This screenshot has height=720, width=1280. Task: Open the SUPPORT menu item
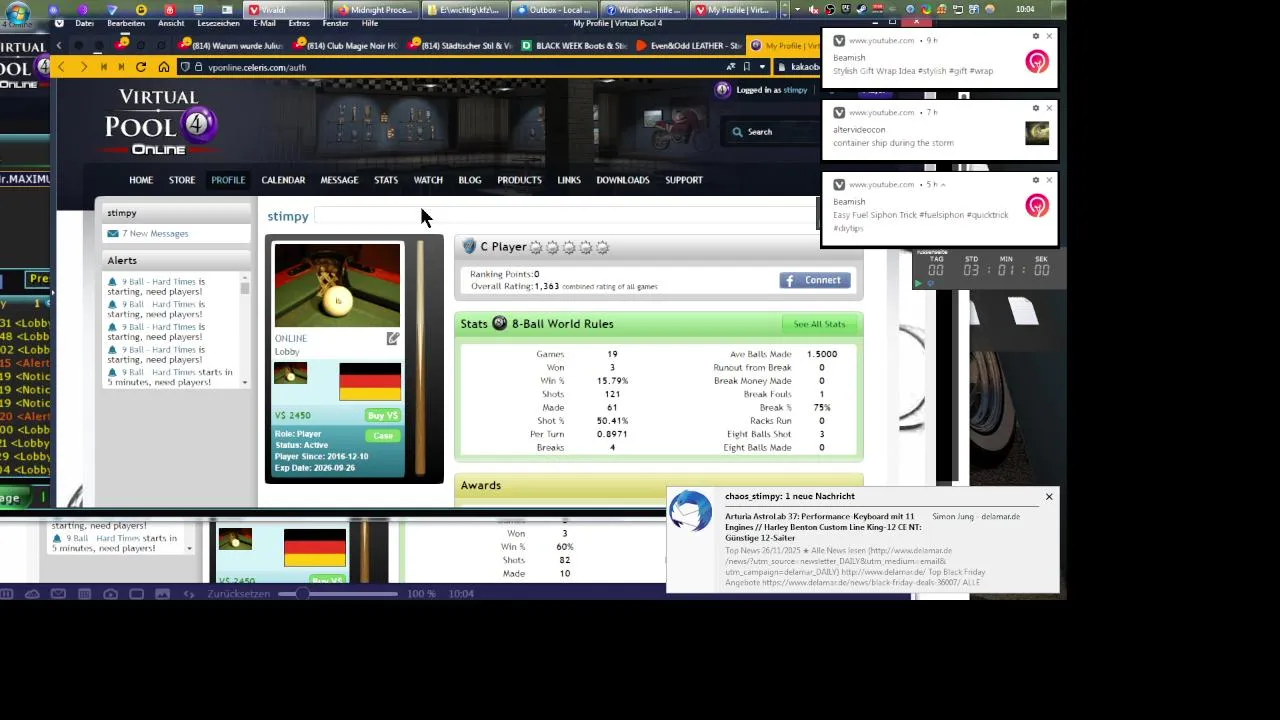[x=684, y=180]
